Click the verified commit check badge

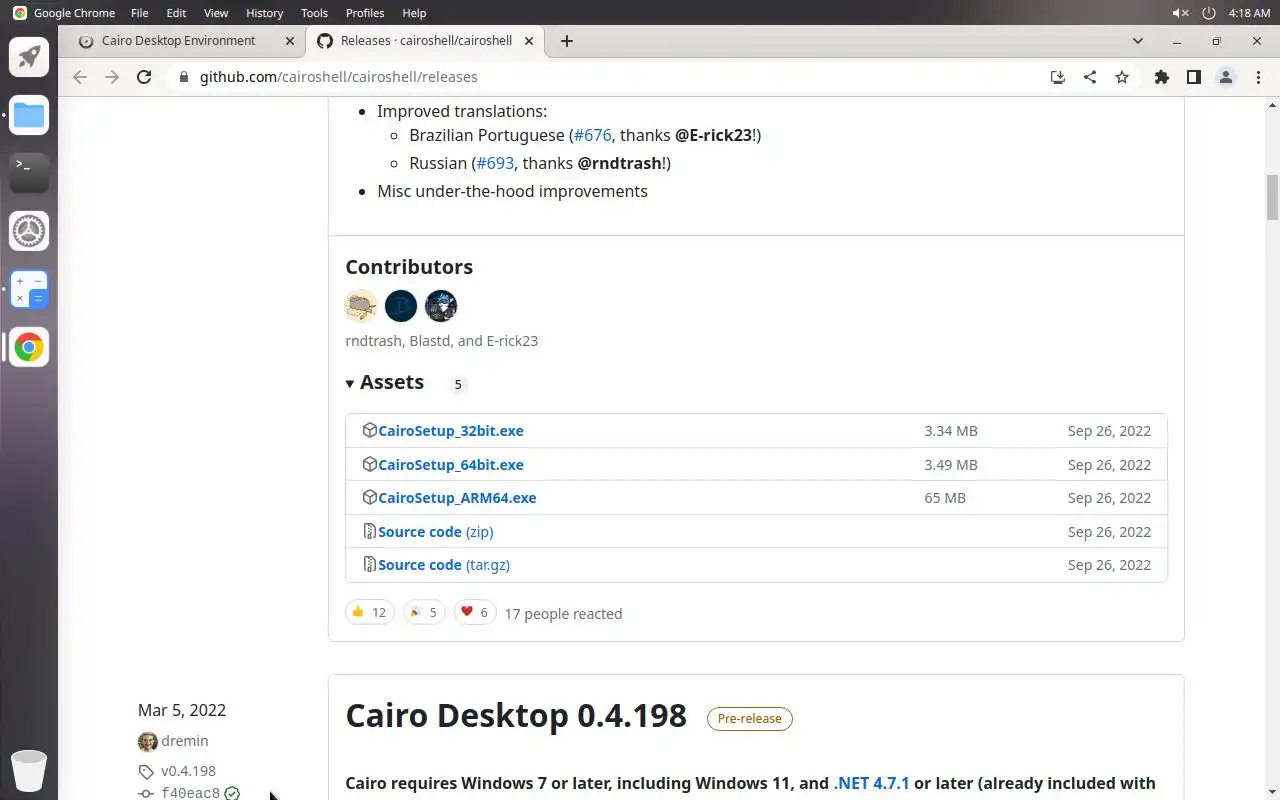[x=232, y=793]
